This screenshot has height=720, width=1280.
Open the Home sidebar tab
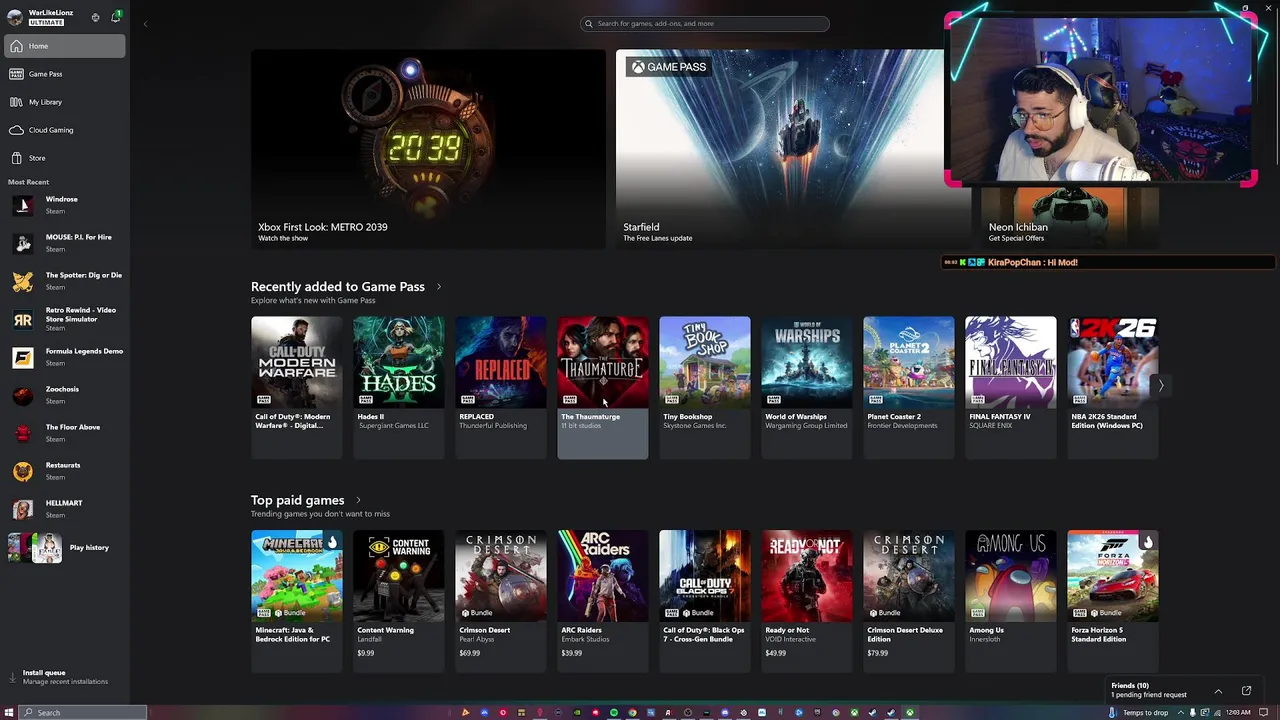65,46
